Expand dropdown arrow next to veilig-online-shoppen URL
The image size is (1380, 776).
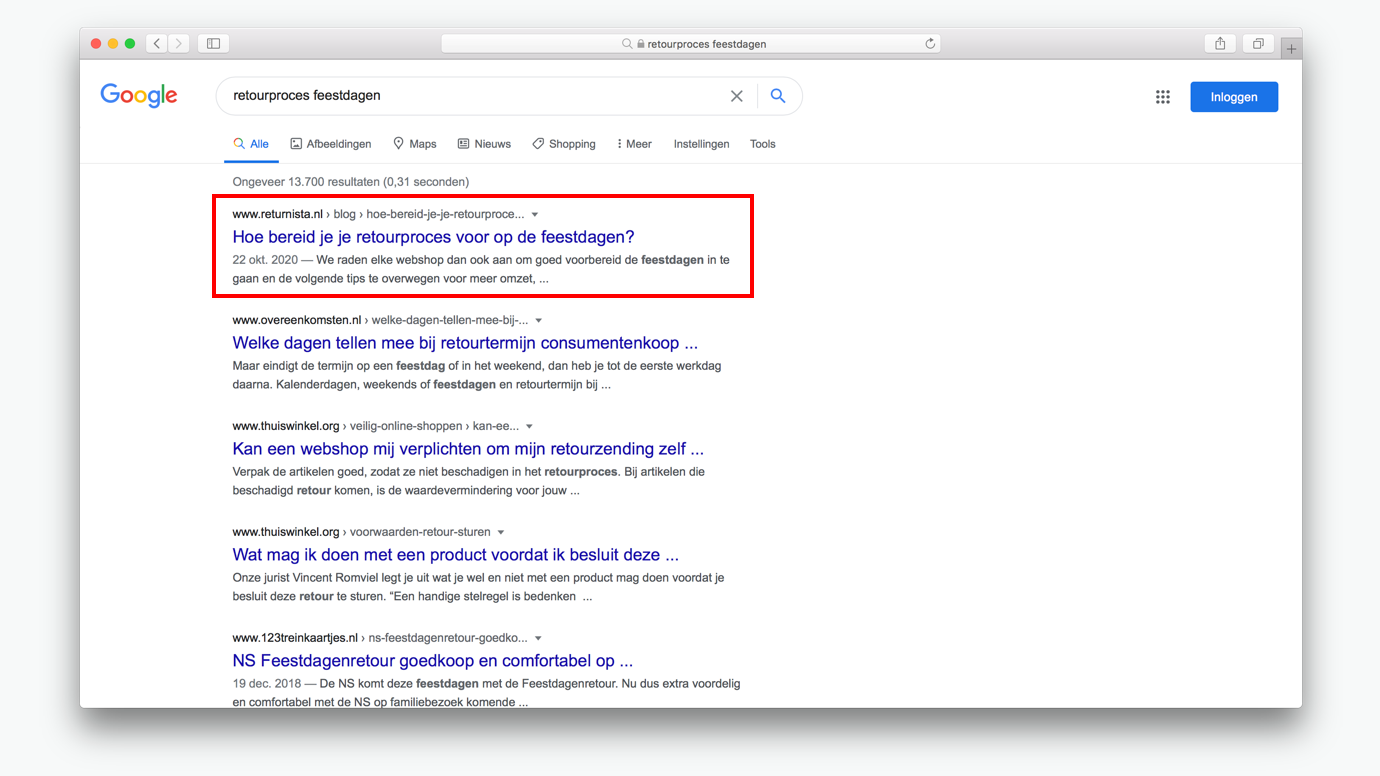coord(530,427)
